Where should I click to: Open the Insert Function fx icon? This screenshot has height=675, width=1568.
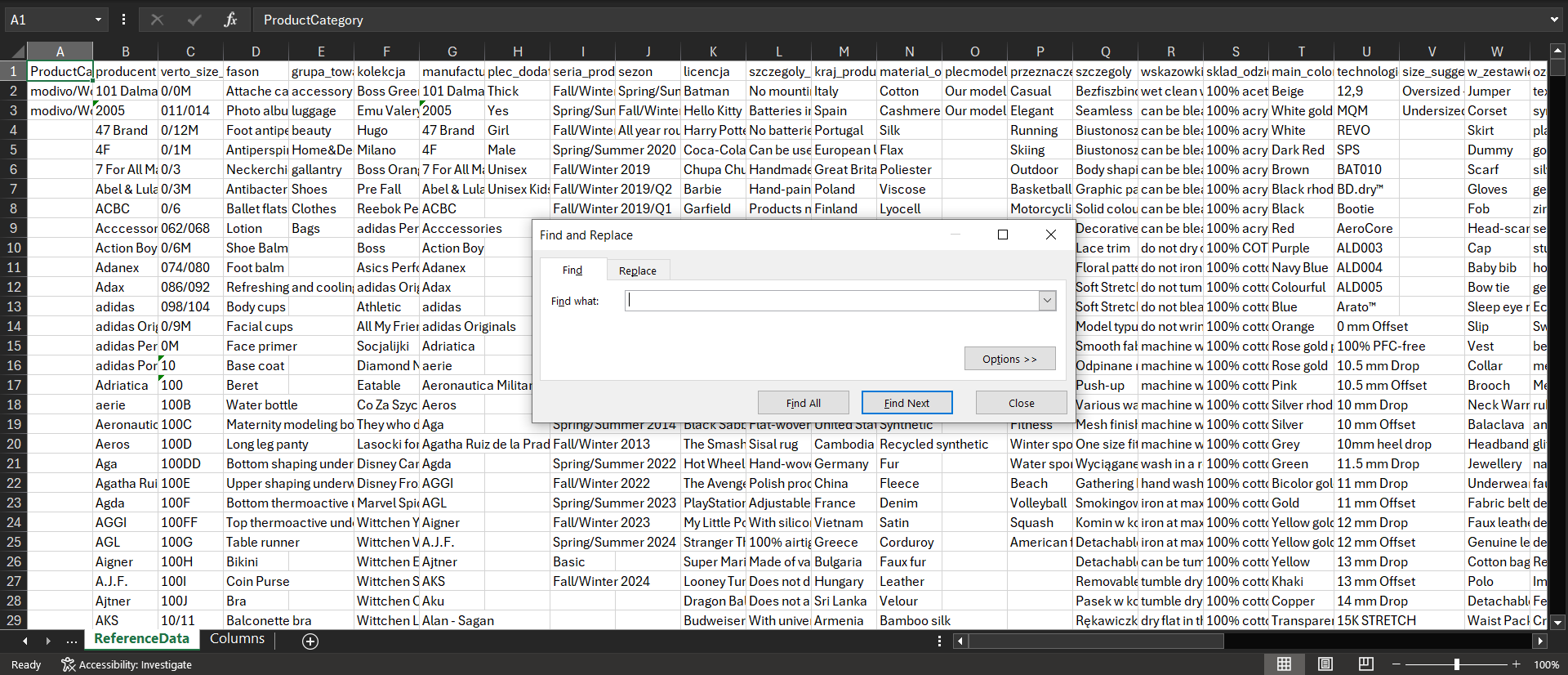[x=230, y=20]
